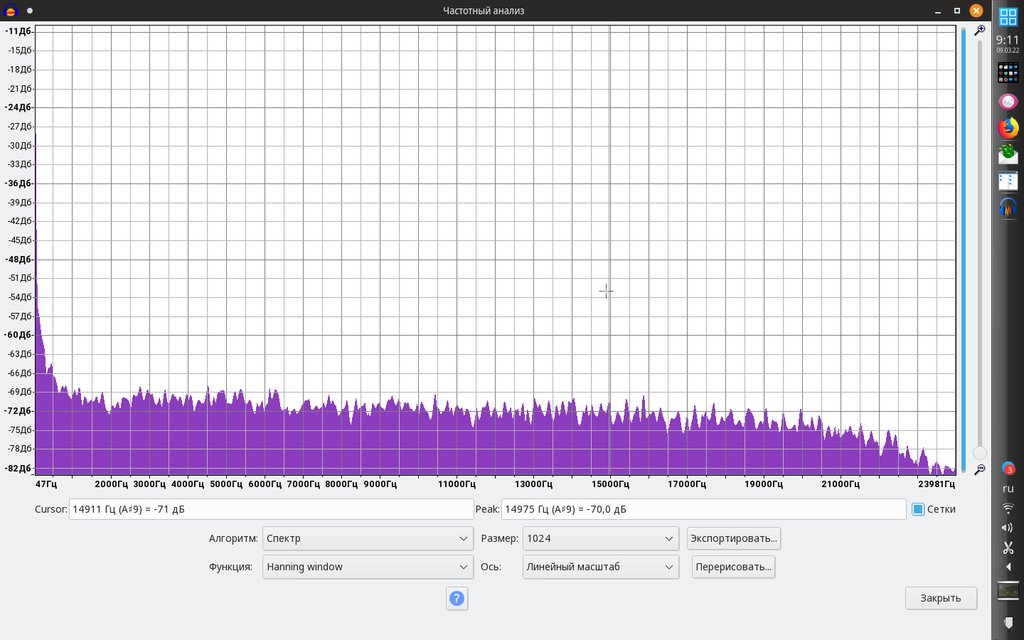Open the system monitor graph widget
Screen dimensions: 1024x640
coord(1008,590)
